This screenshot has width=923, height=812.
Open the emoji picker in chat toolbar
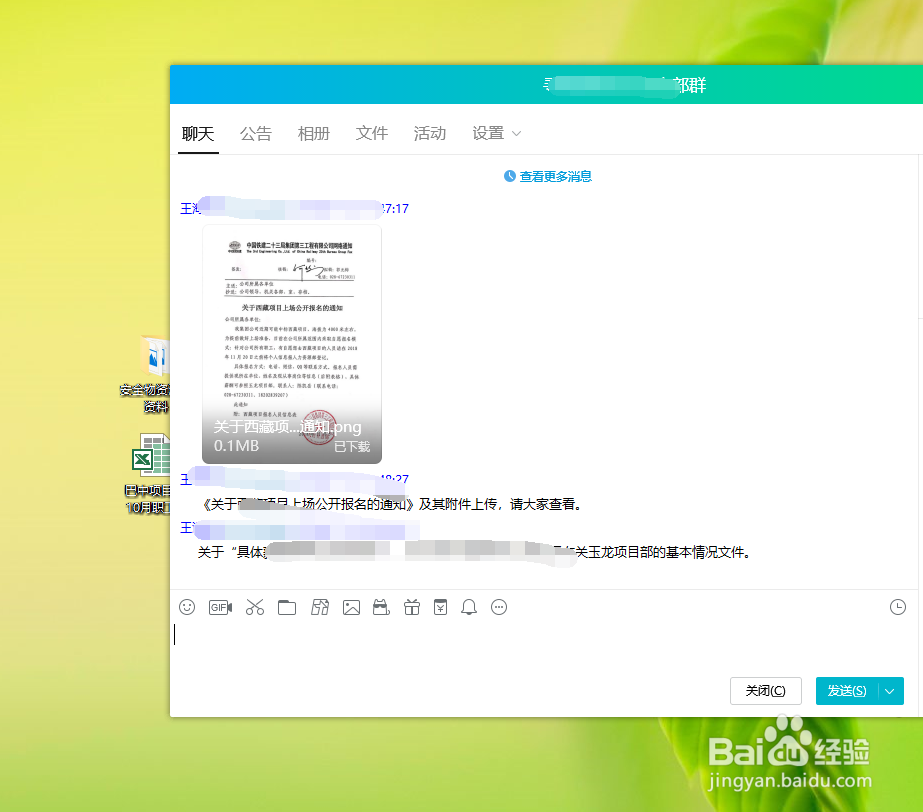point(187,607)
